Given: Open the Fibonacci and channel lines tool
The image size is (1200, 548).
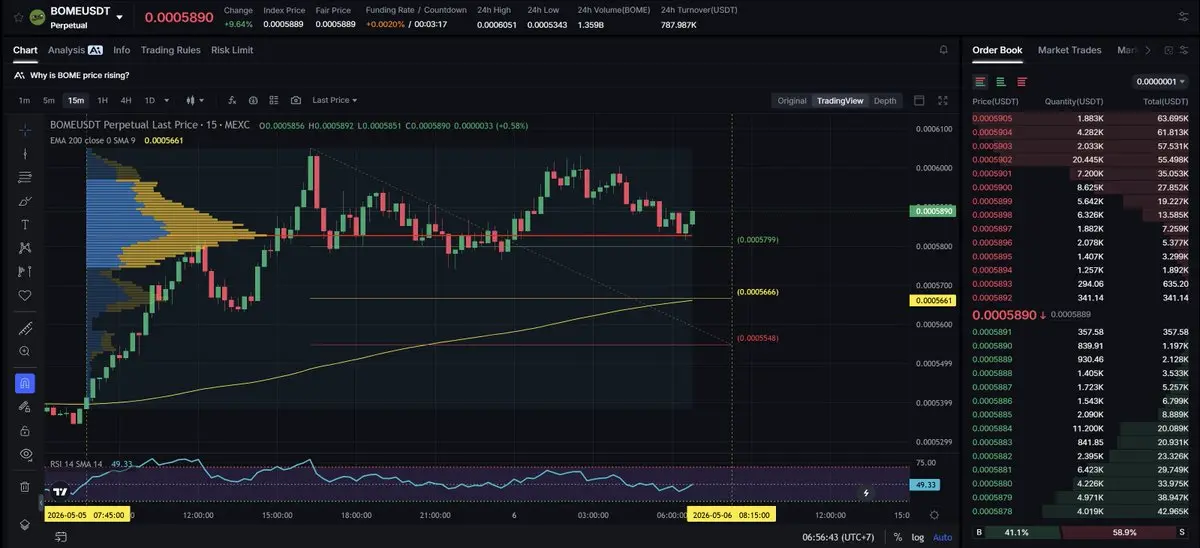Looking at the screenshot, I should 25,177.
